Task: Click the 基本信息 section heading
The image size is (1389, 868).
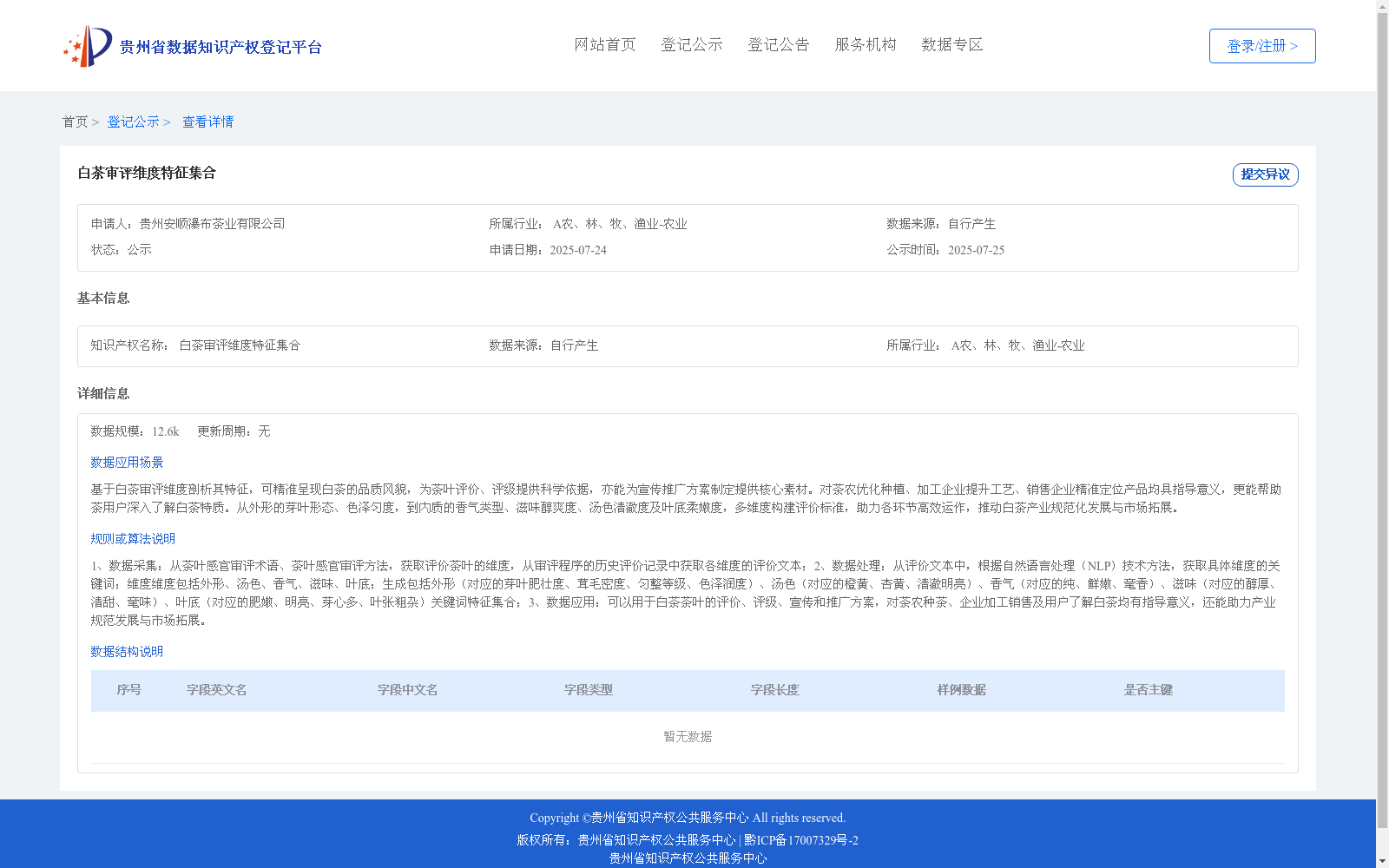Action: coord(103,299)
